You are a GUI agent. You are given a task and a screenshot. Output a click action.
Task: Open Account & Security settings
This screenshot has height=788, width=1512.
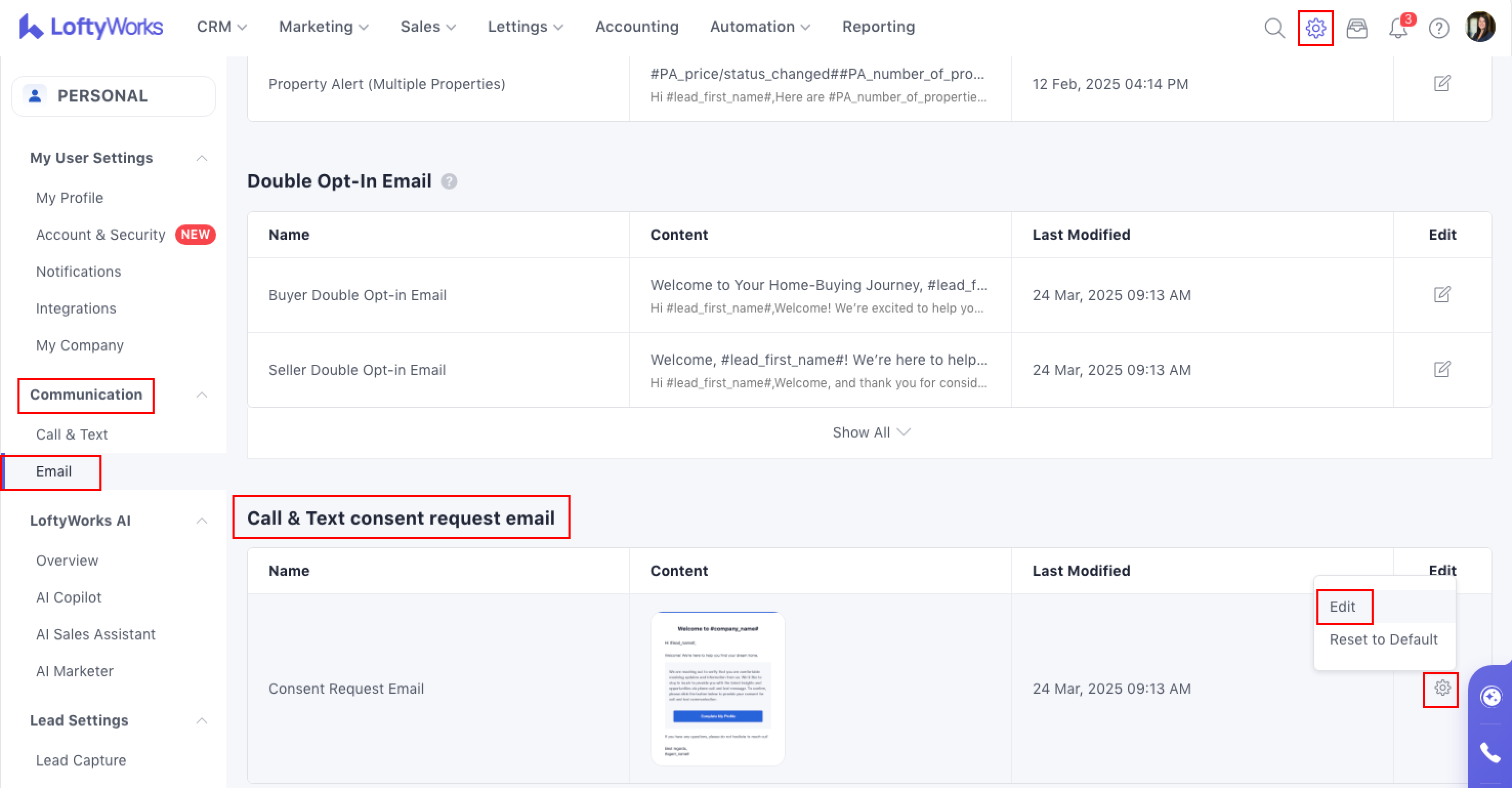click(x=100, y=235)
